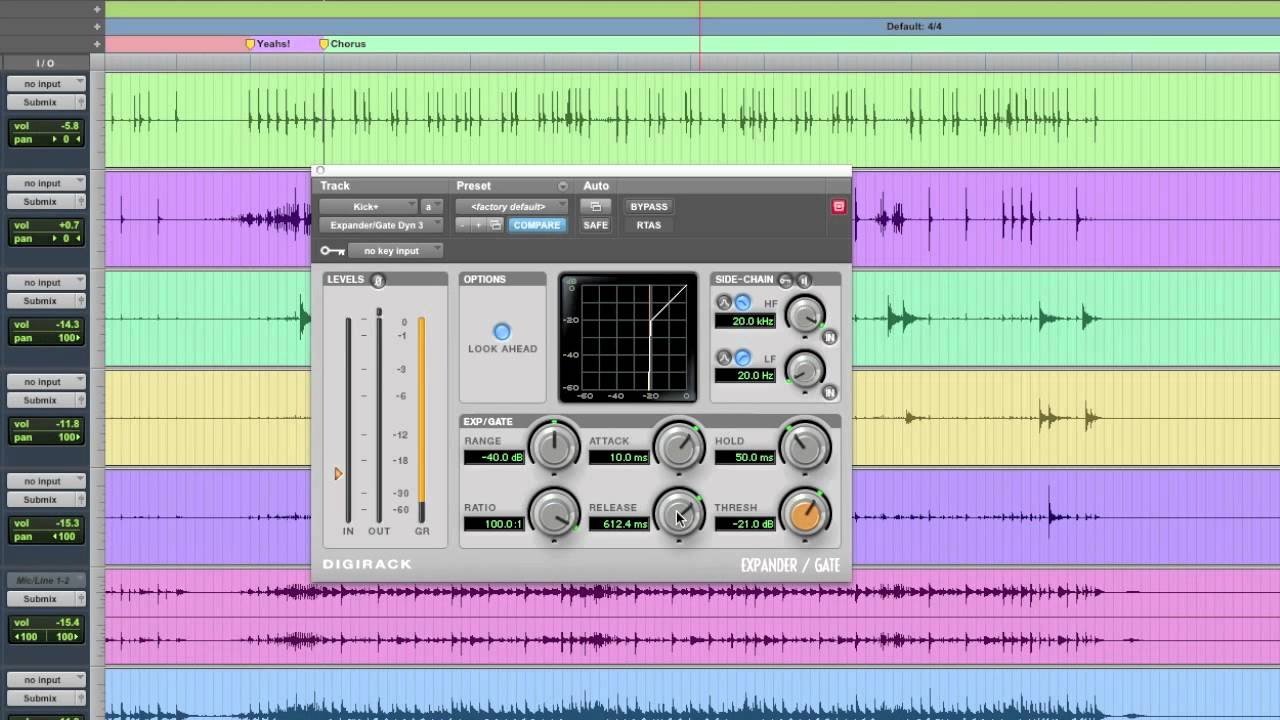Image resolution: width=1280 pixels, height=720 pixels.
Task: Click the RANGE value field -40.0 dB
Action: pos(494,457)
